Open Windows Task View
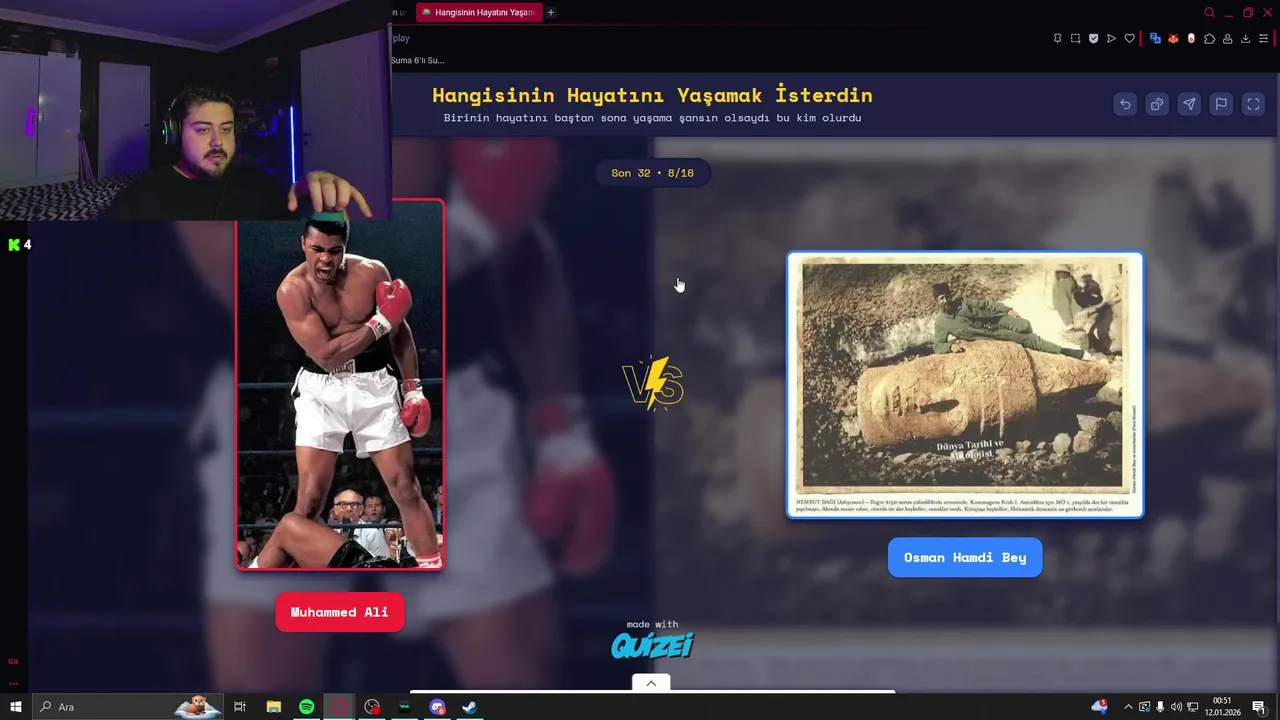This screenshot has width=1280, height=720. coord(240,706)
